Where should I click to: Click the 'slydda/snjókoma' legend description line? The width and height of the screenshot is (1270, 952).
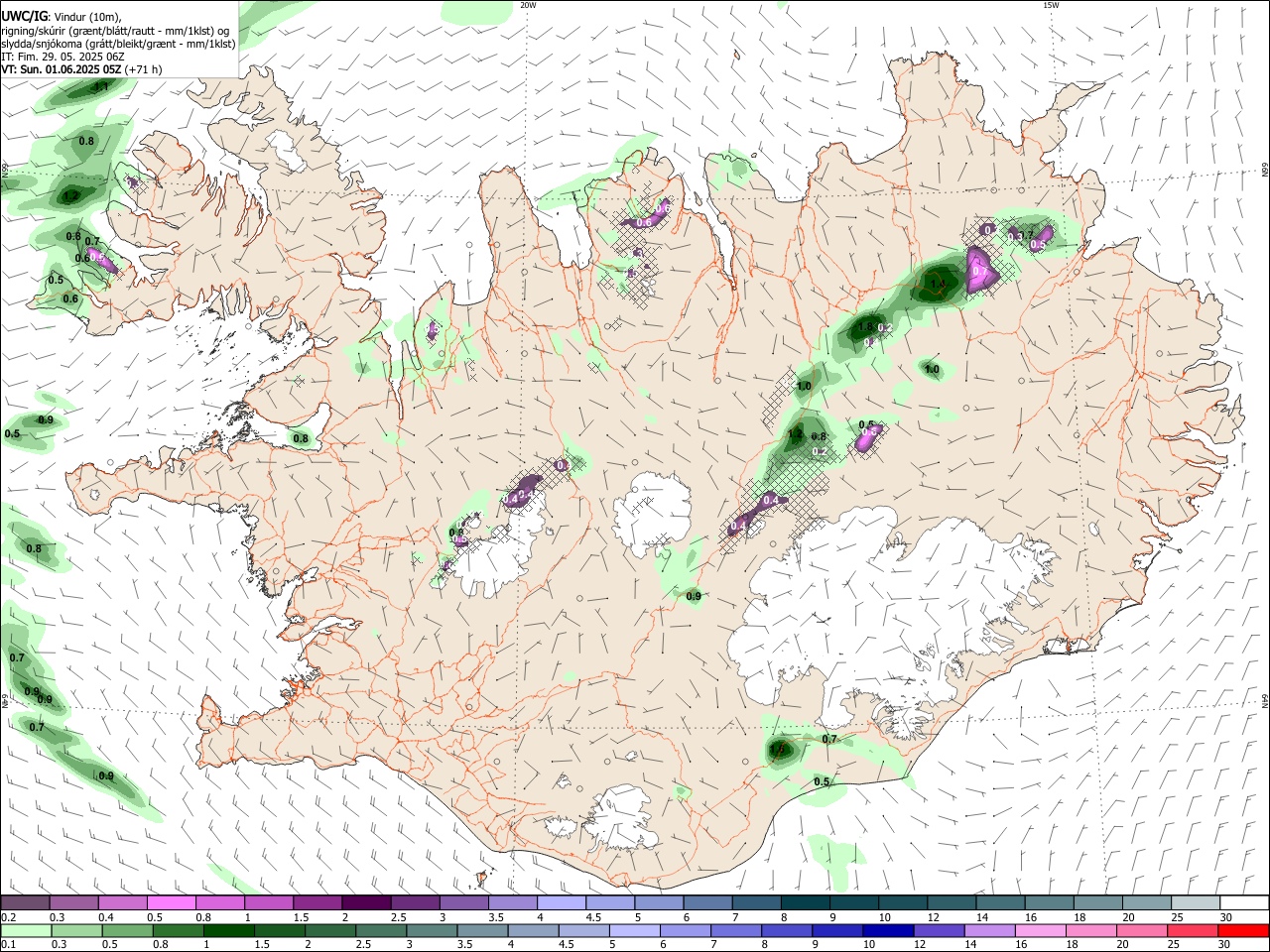pyautogui.click(x=118, y=44)
